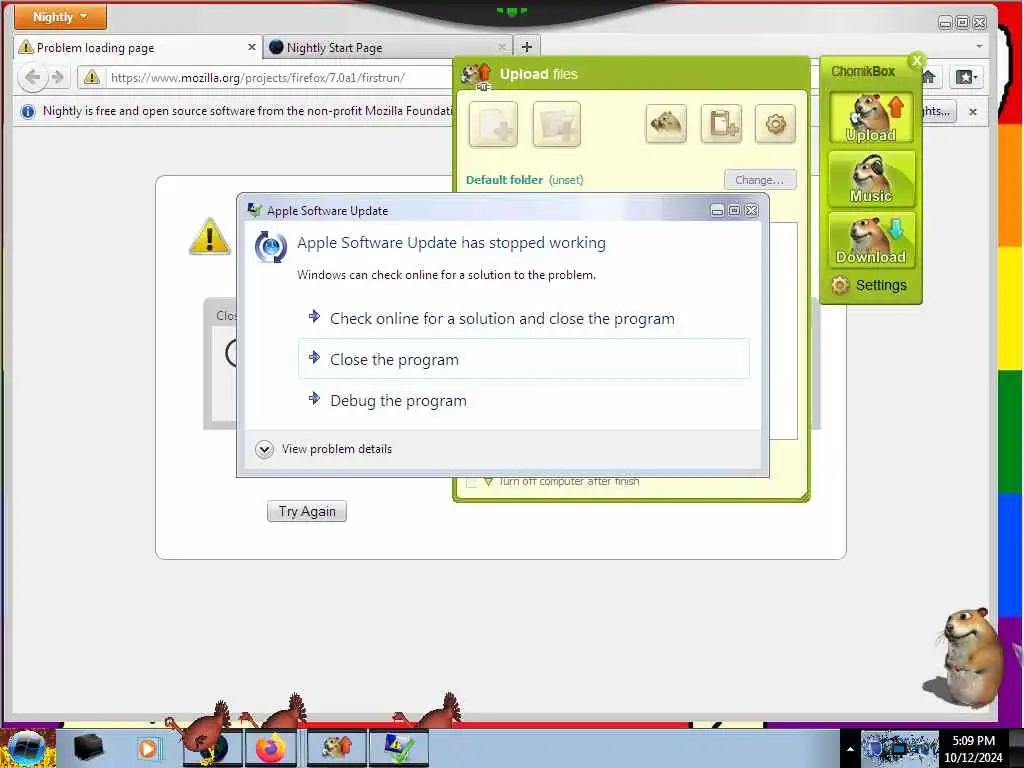Click the Apple Software Update sync icon
The height and width of the screenshot is (768, 1024).
pos(270,247)
